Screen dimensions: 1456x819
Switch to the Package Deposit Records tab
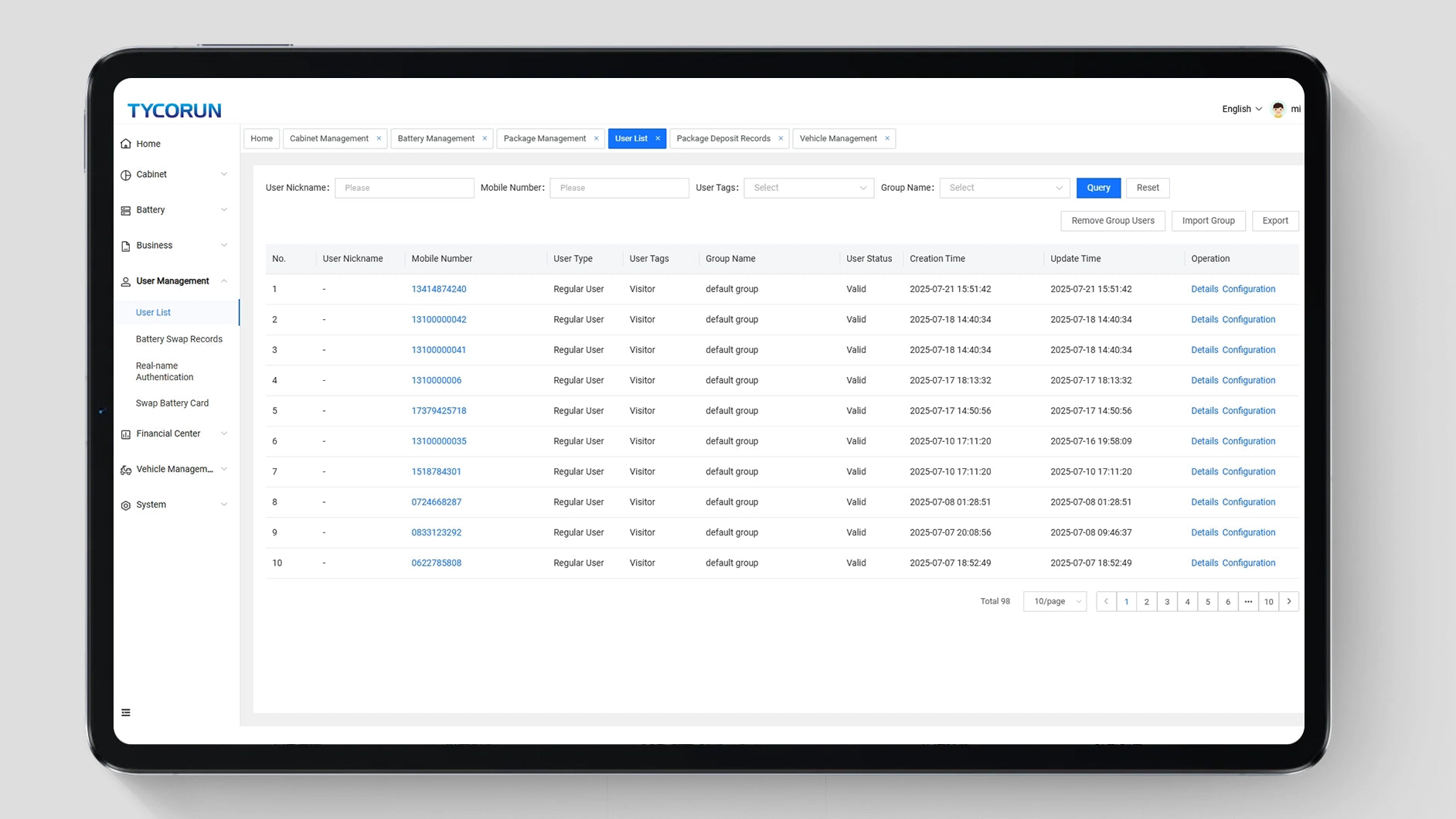pyautogui.click(x=723, y=139)
